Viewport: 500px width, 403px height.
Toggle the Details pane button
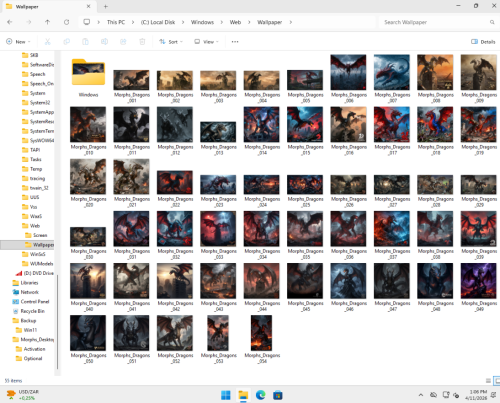pos(483,42)
